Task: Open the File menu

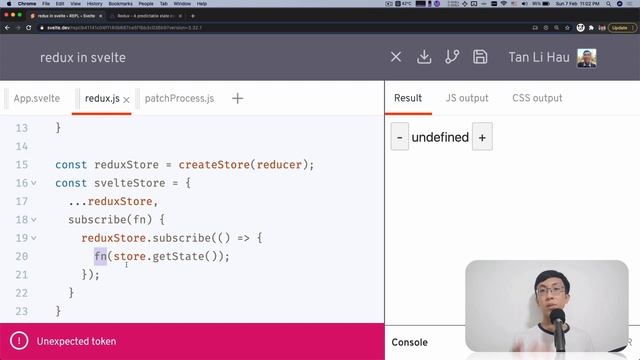Action: pyautogui.click(x=46, y=4)
